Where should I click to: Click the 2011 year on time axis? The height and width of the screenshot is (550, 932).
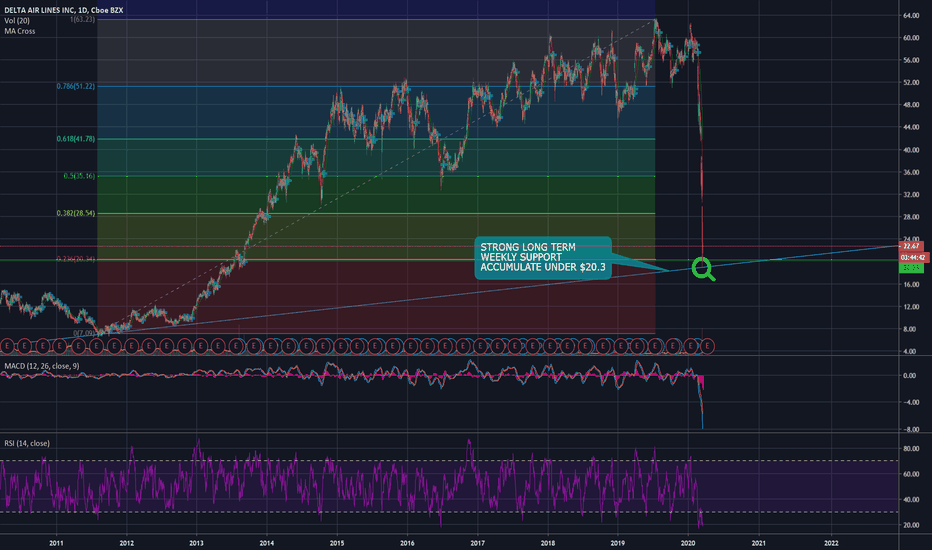[x=56, y=543]
